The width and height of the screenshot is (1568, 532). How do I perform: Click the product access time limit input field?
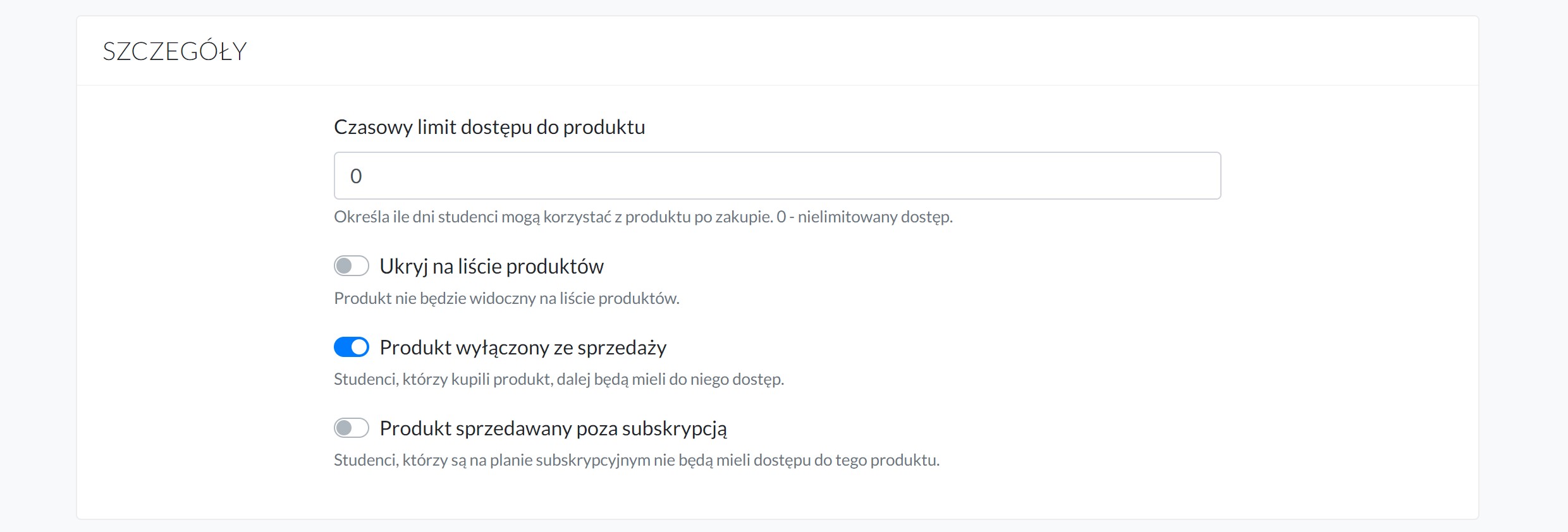coord(777,176)
